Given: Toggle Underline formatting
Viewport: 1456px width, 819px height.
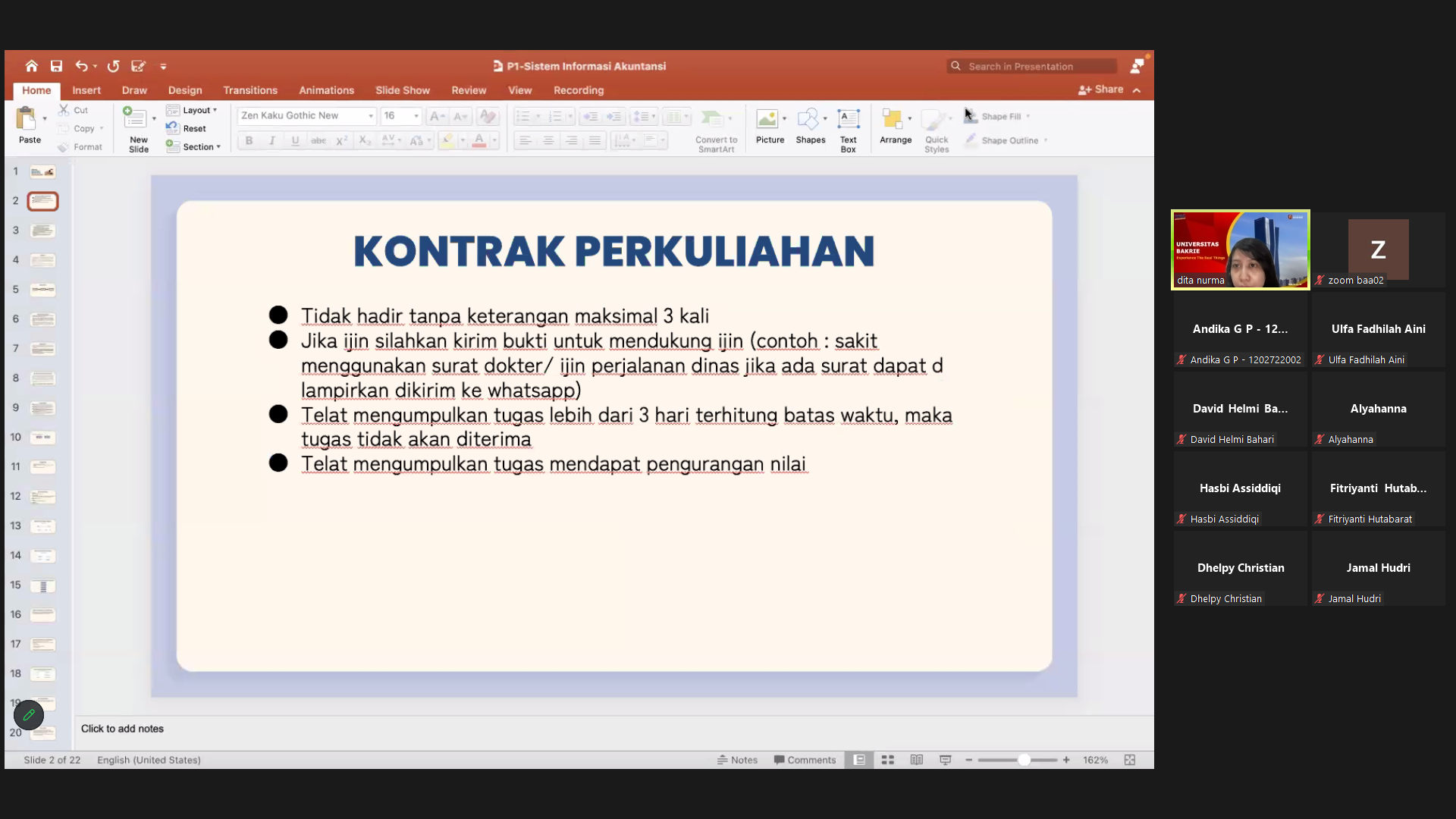Looking at the screenshot, I should coord(295,140).
